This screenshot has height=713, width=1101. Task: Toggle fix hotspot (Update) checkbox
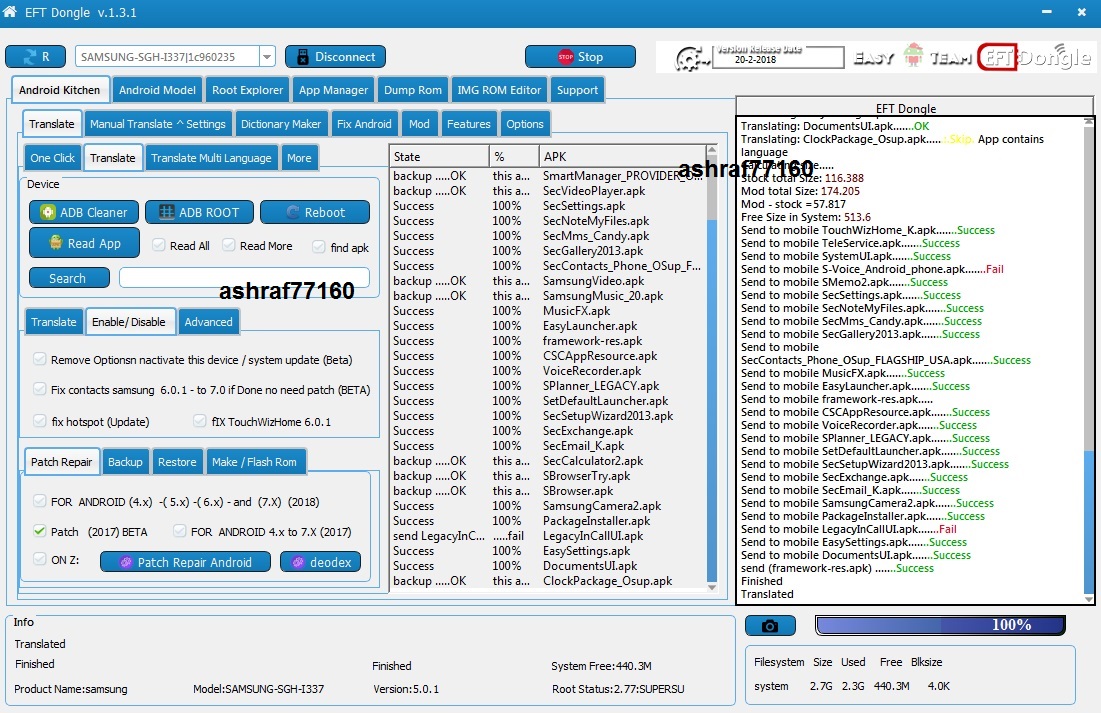pyautogui.click(x=39, y=421)
